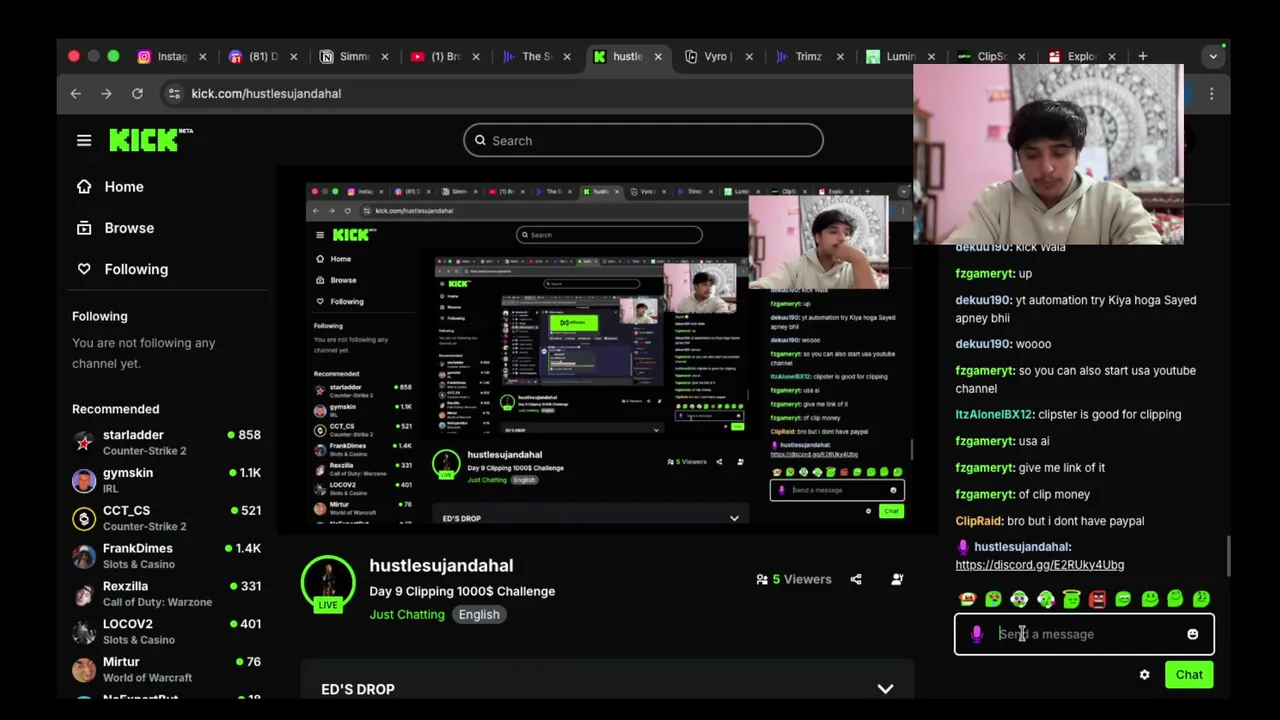Click the address bar URL kick.com/hustlesujandahal

266,94
